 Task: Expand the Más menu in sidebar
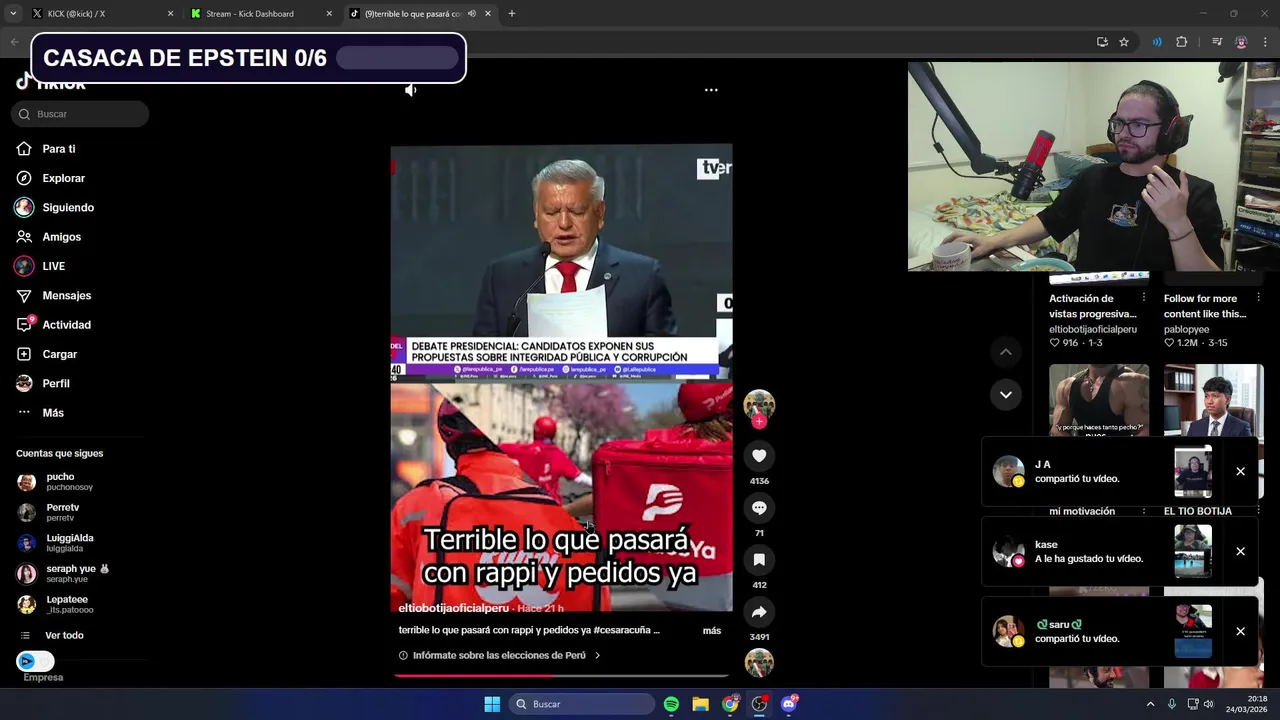click(52, 413)
